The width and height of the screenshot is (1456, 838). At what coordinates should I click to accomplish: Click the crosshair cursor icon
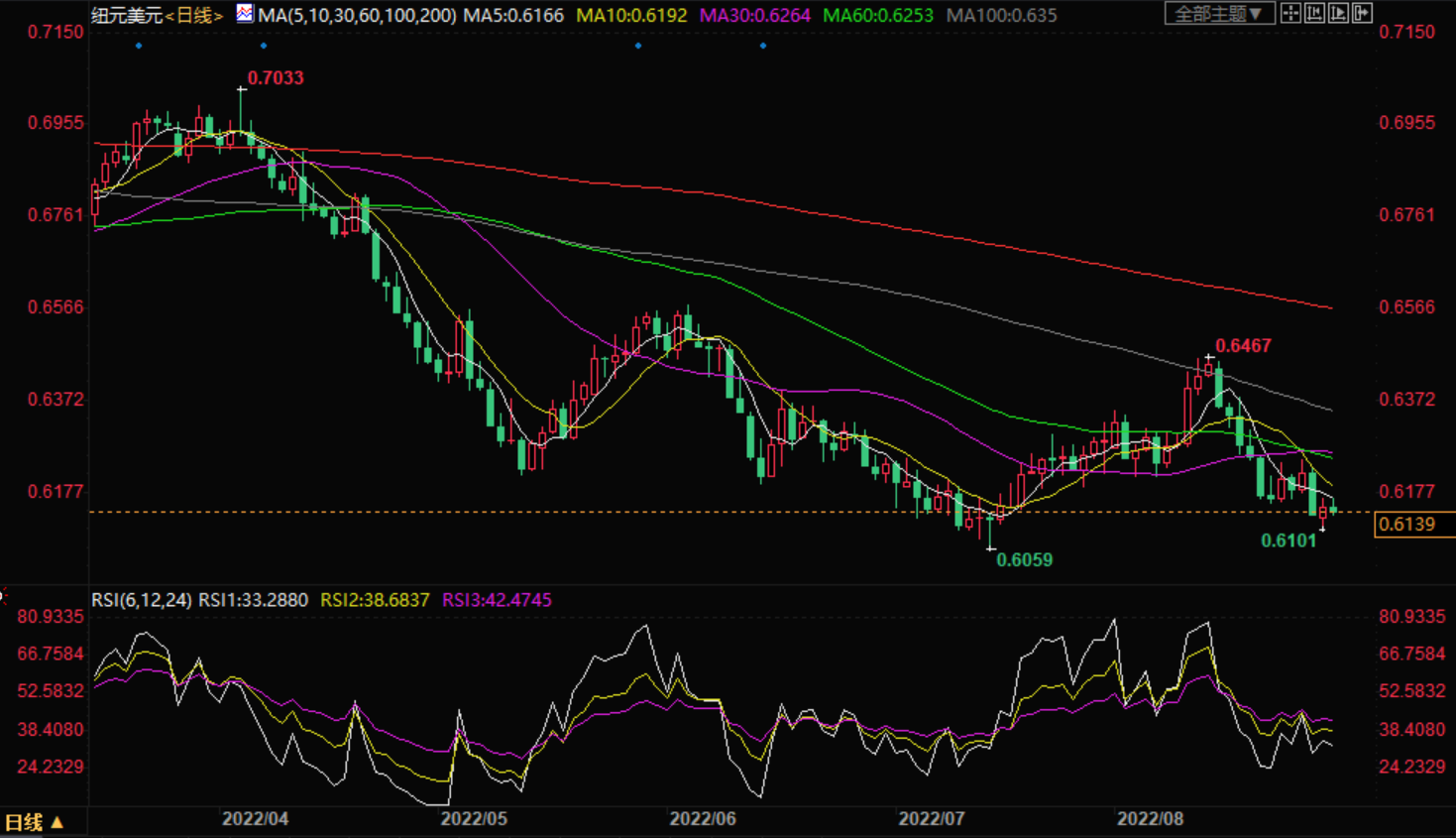1290,13
